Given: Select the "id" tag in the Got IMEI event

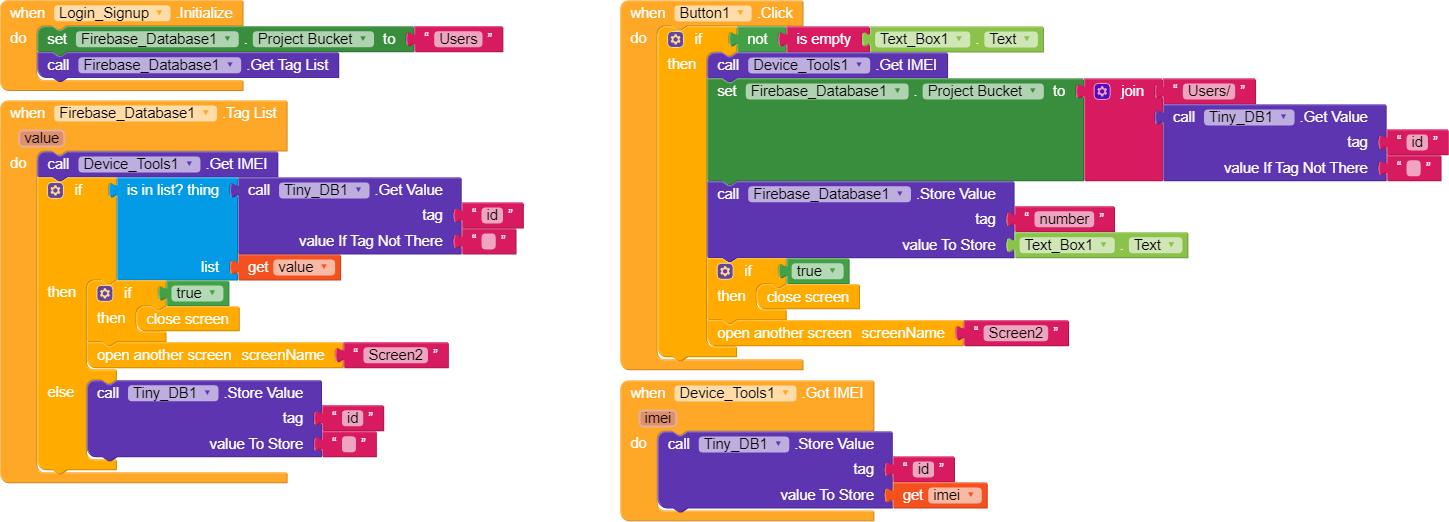Looking at the screenshot, I should pos(922,469).
